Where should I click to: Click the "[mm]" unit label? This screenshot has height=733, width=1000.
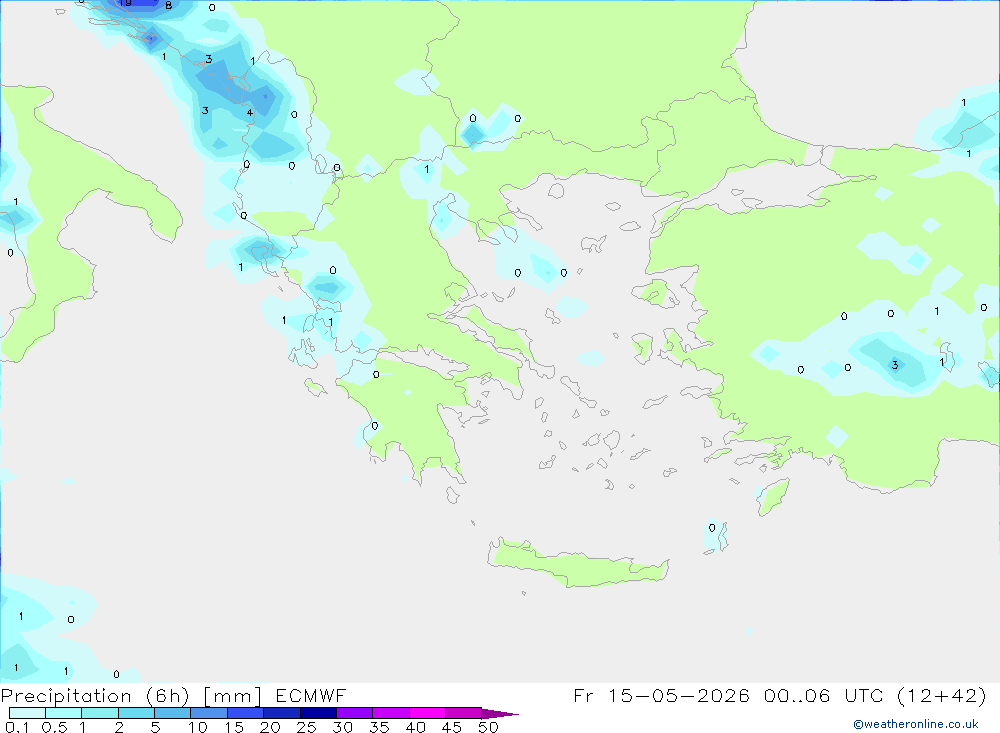pyautogui.click(x=232, y=696)
